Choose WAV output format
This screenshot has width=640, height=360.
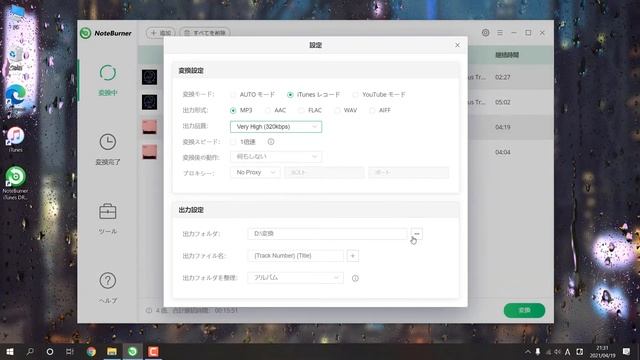click(x=337, y=111)
